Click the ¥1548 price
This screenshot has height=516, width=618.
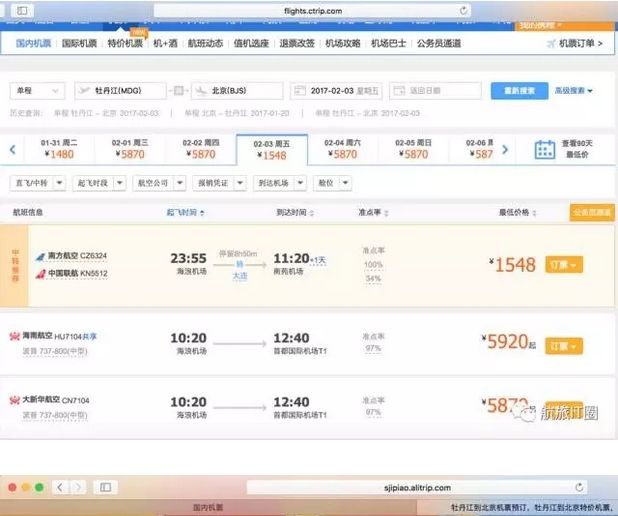(x=512, y=265)
